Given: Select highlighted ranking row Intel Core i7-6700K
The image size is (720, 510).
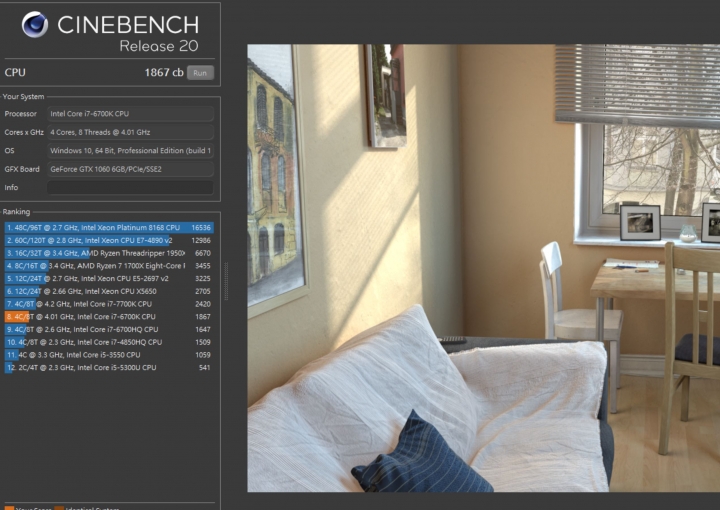Looking at the screenshot, I should point(109,317).
